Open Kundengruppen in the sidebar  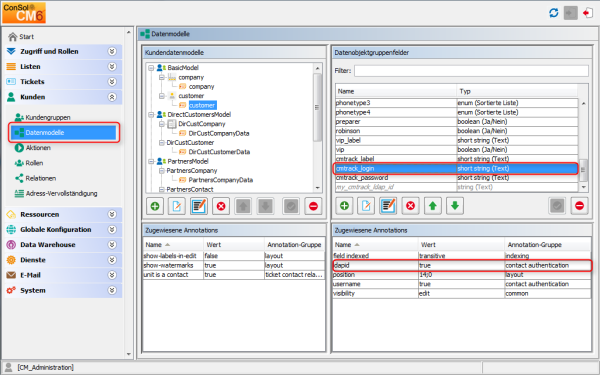point(42,117)
